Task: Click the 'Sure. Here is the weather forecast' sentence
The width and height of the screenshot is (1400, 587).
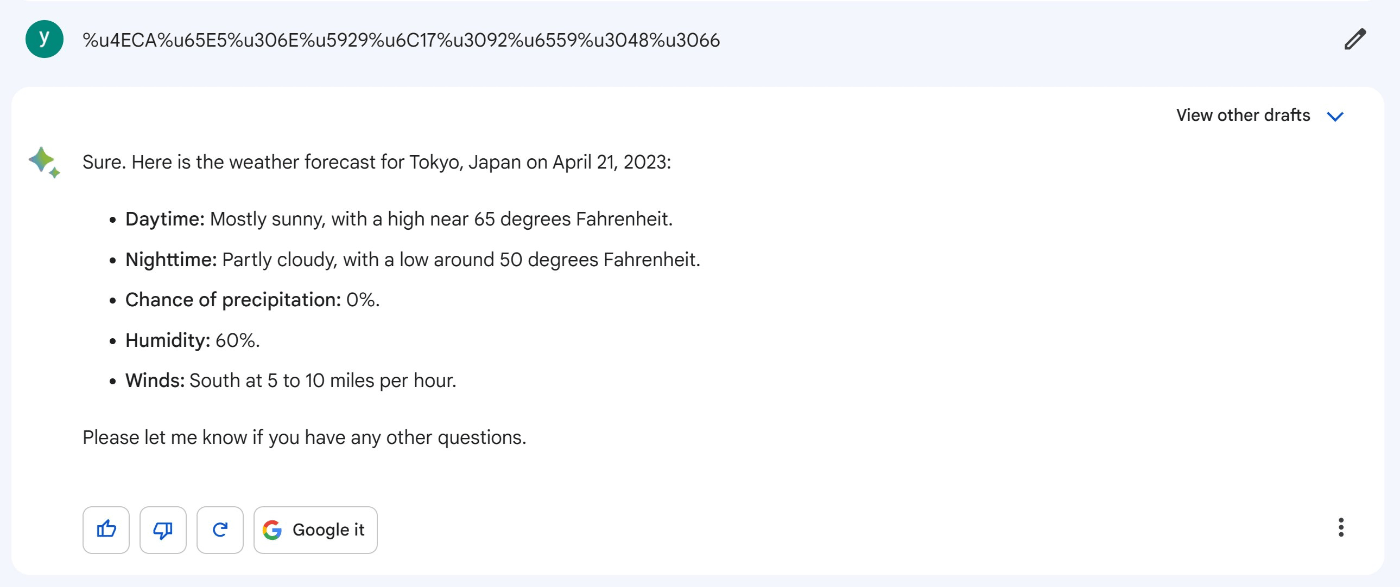Action: [x=377, y=162]
